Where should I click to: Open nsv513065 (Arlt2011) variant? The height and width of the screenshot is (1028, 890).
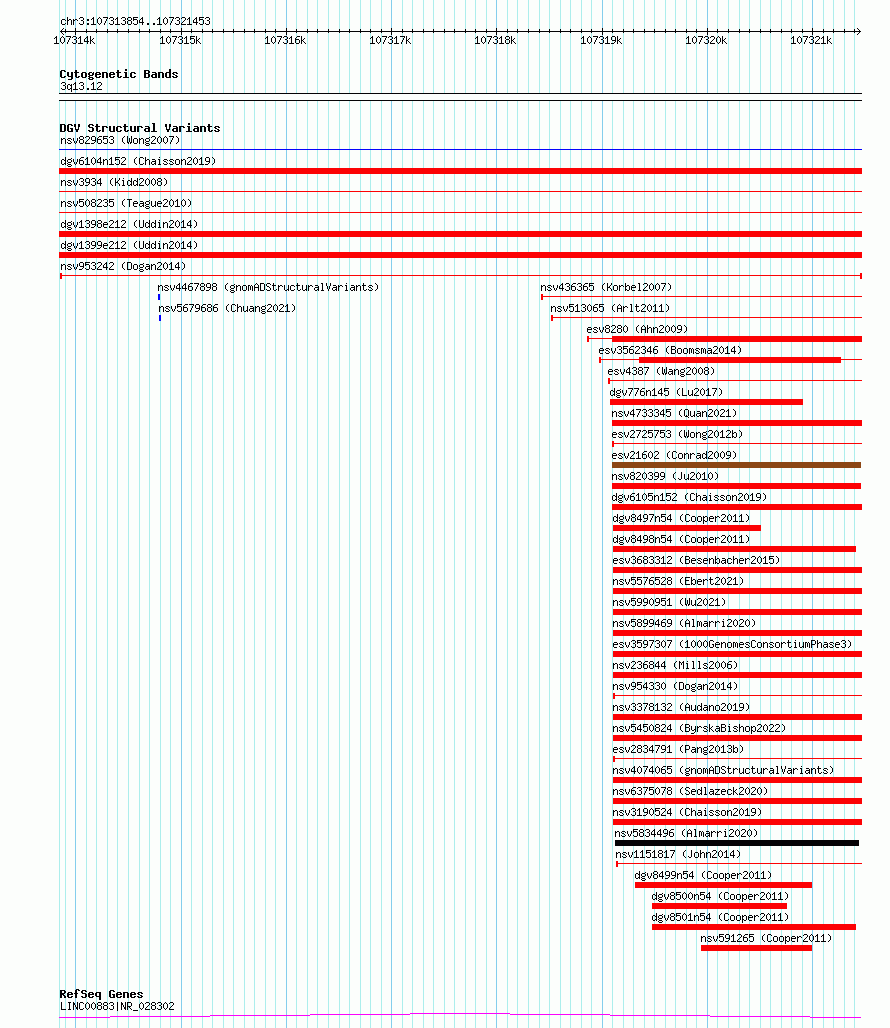coord(610,308)
